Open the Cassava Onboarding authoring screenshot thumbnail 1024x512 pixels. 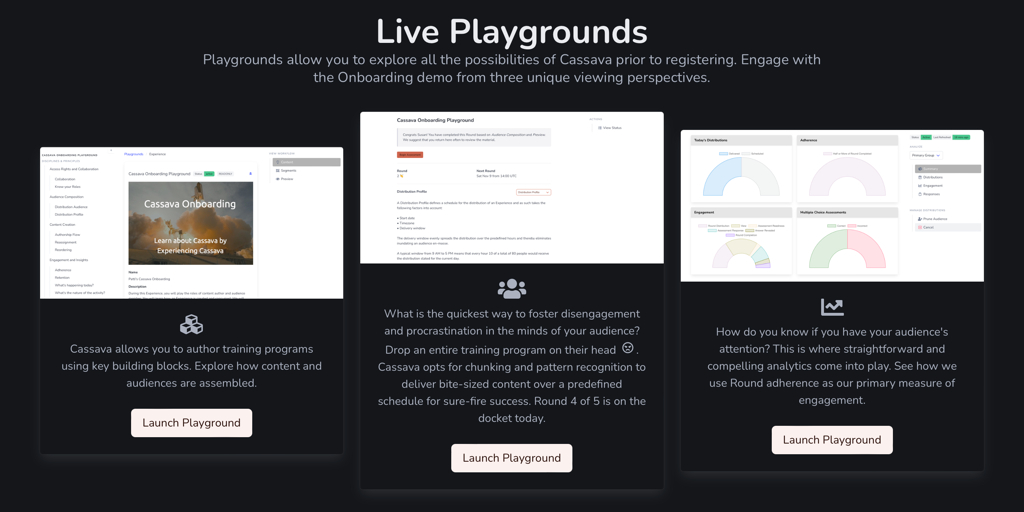click(191, 223)
